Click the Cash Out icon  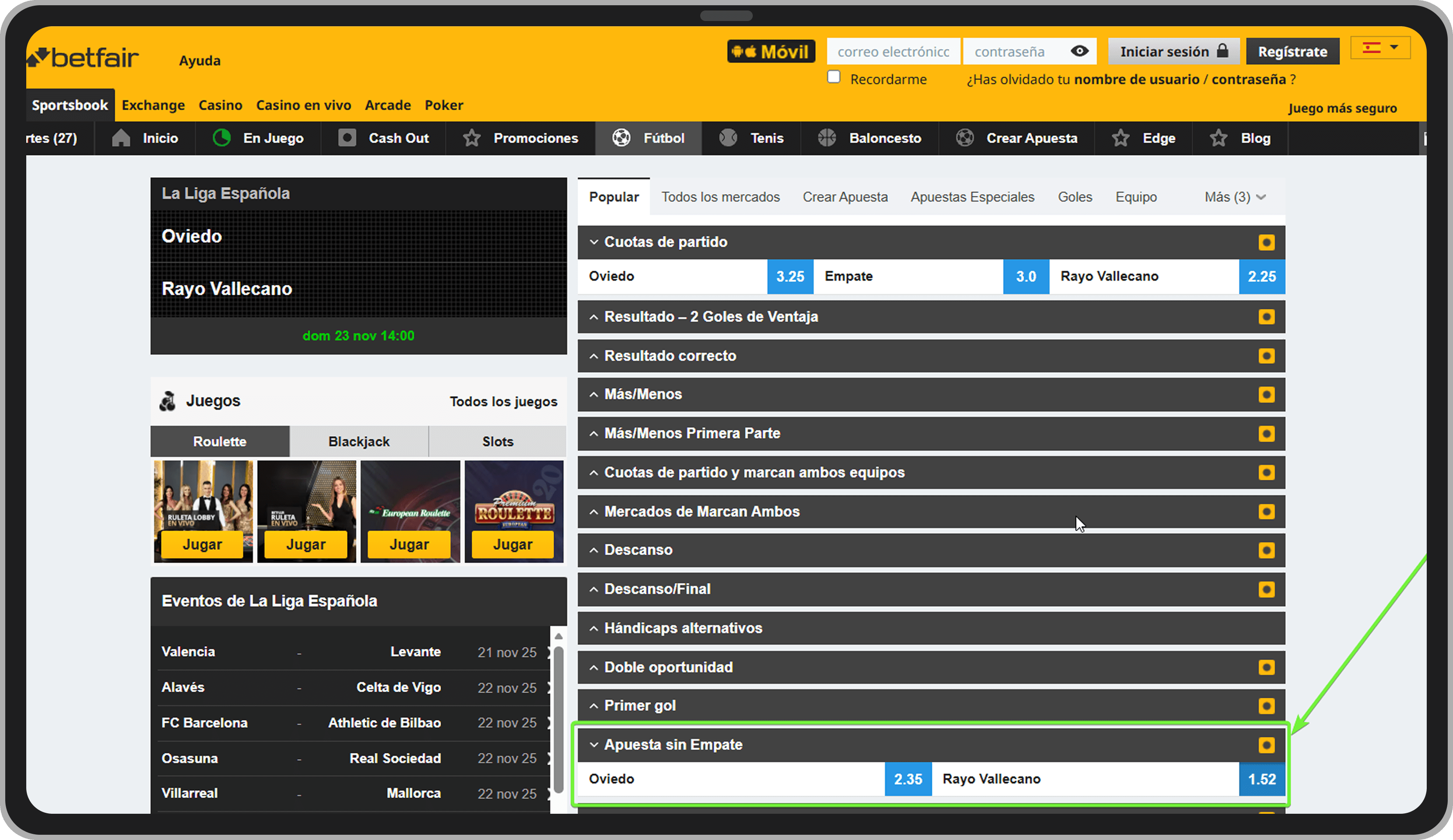pos(347,138)
